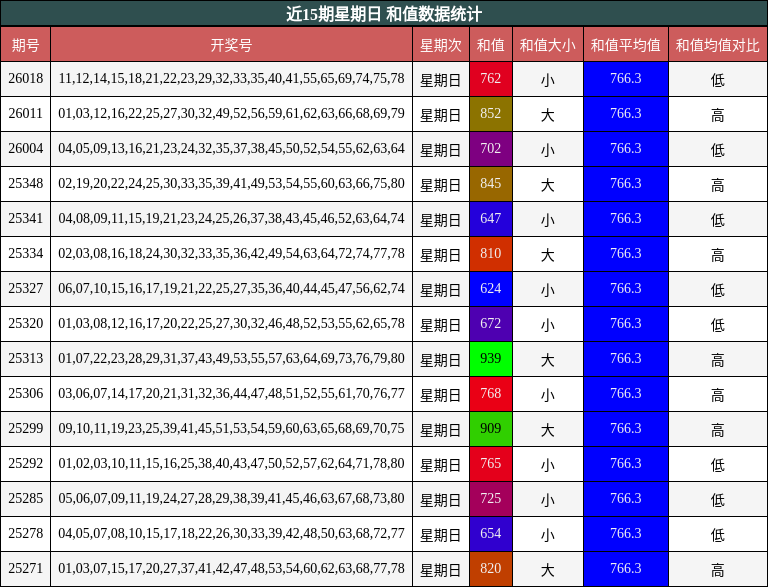Select issue number 25299
This screenshot has width=768, height=587.
(25, 429)
